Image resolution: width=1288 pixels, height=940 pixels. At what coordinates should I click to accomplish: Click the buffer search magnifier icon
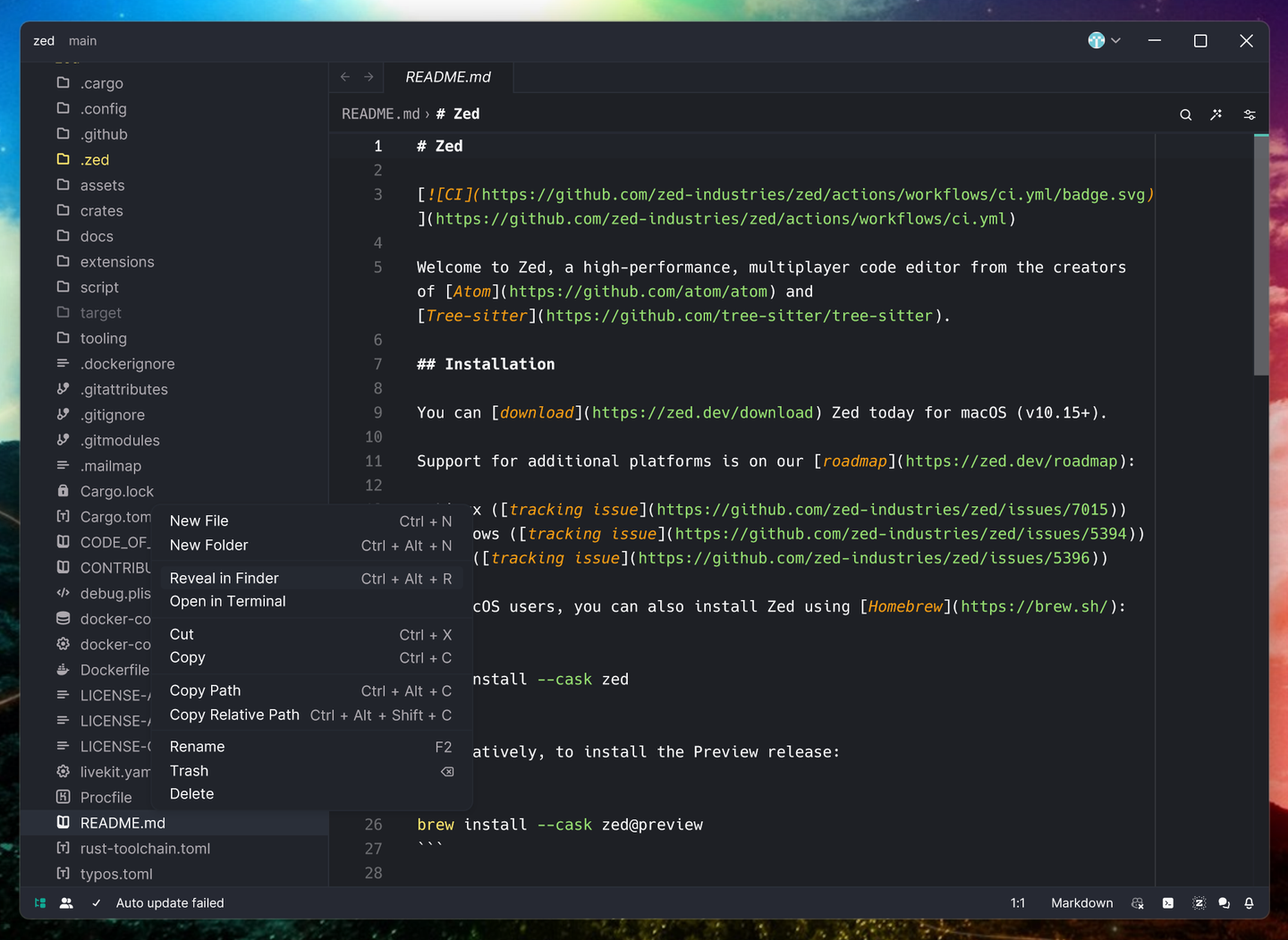point(1185,114)
